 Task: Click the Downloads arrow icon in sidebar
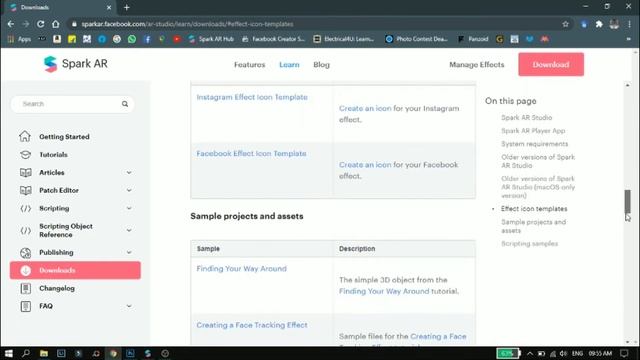(x=25, y=270)
